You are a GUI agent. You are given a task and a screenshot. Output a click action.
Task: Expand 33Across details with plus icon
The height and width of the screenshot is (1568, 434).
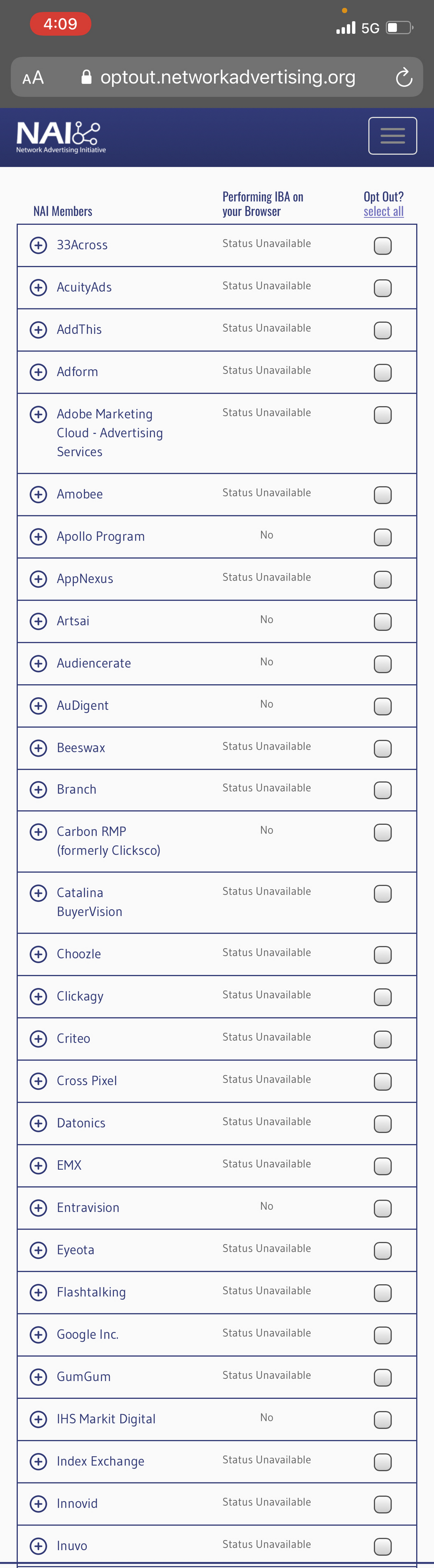(38, 245)
